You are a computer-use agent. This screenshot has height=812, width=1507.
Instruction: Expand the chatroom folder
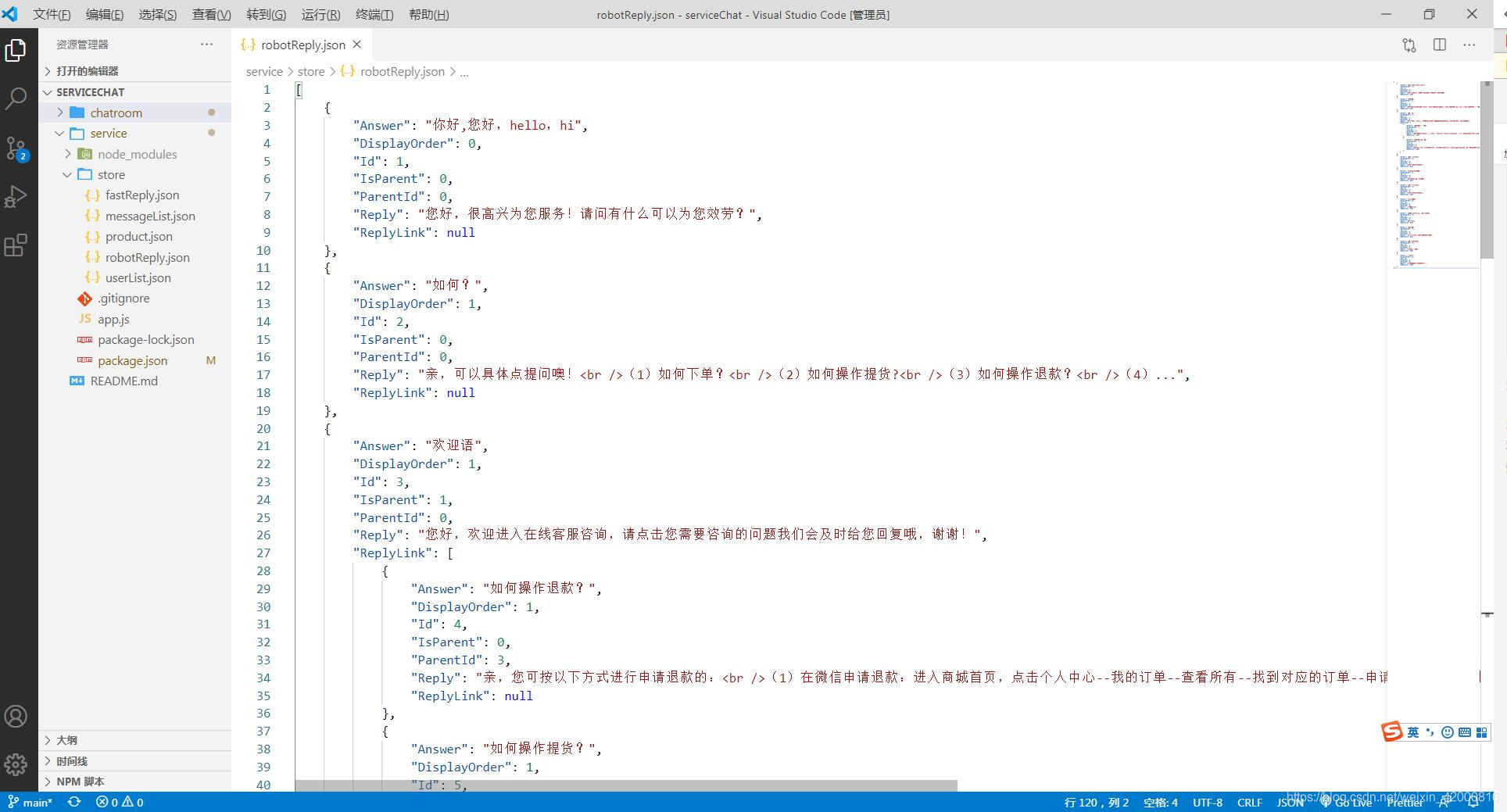click(x=135, y=113)
